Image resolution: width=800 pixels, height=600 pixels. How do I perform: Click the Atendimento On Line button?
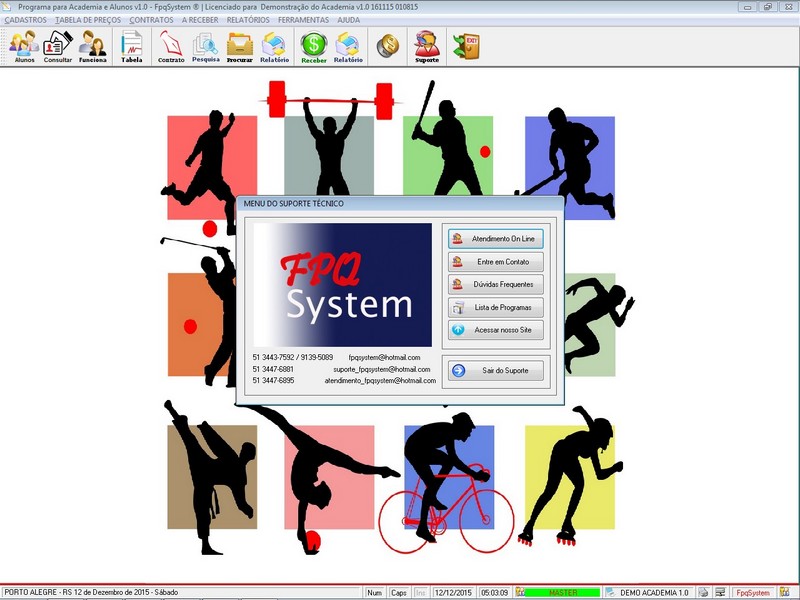pos(496,239)
